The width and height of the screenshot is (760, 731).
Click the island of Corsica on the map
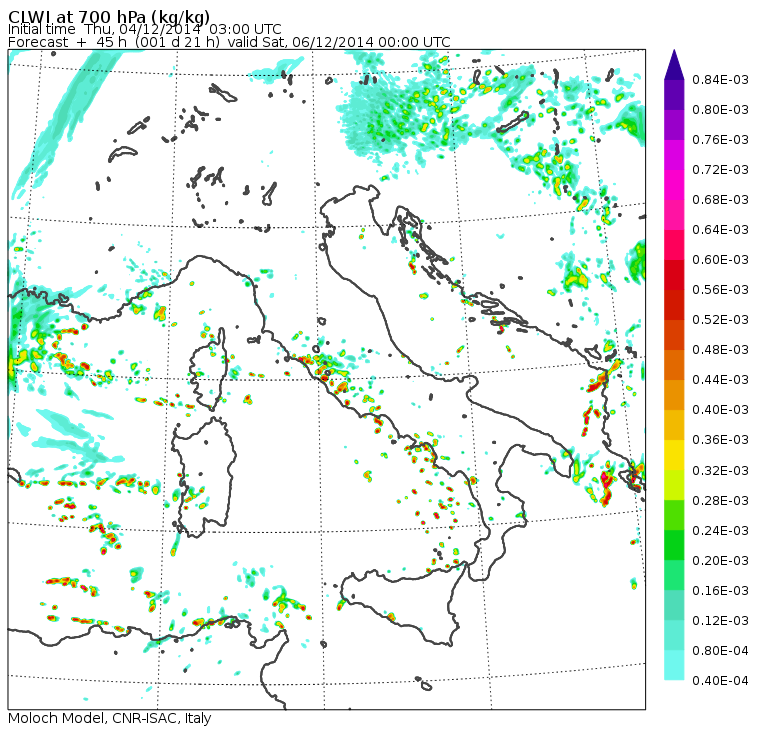[x=207, y=371]
